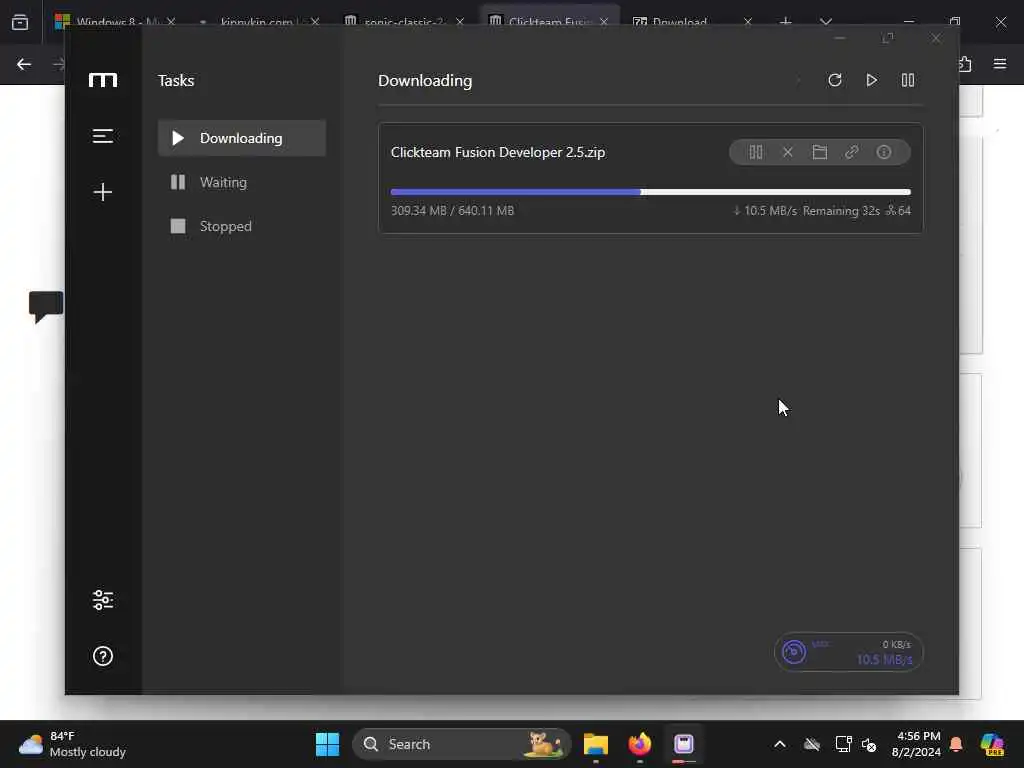Select the Downloading tasks list
Viewport: 1024px width, 768px height.
tap(242, 138)
